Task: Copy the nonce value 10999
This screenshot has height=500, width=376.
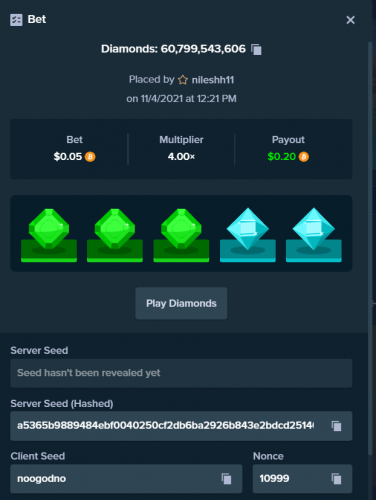Action: (336, 479)
